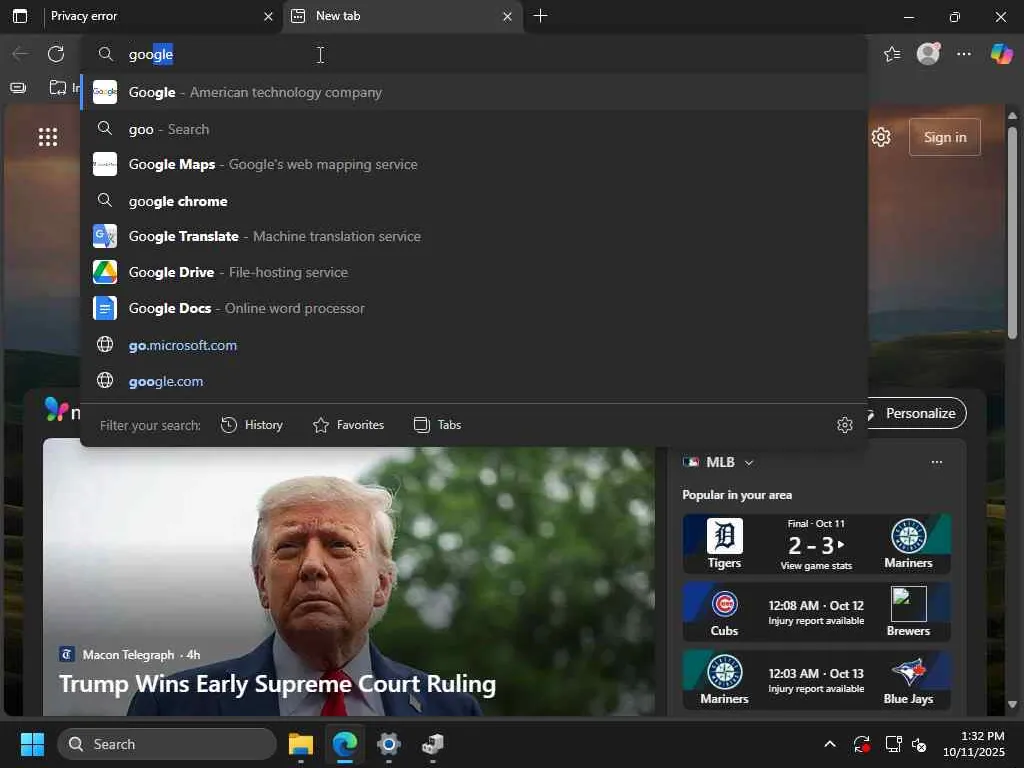Open Settings app from taskbar
This screenshot has width=1024, height=768.
(x=389, y=744)
